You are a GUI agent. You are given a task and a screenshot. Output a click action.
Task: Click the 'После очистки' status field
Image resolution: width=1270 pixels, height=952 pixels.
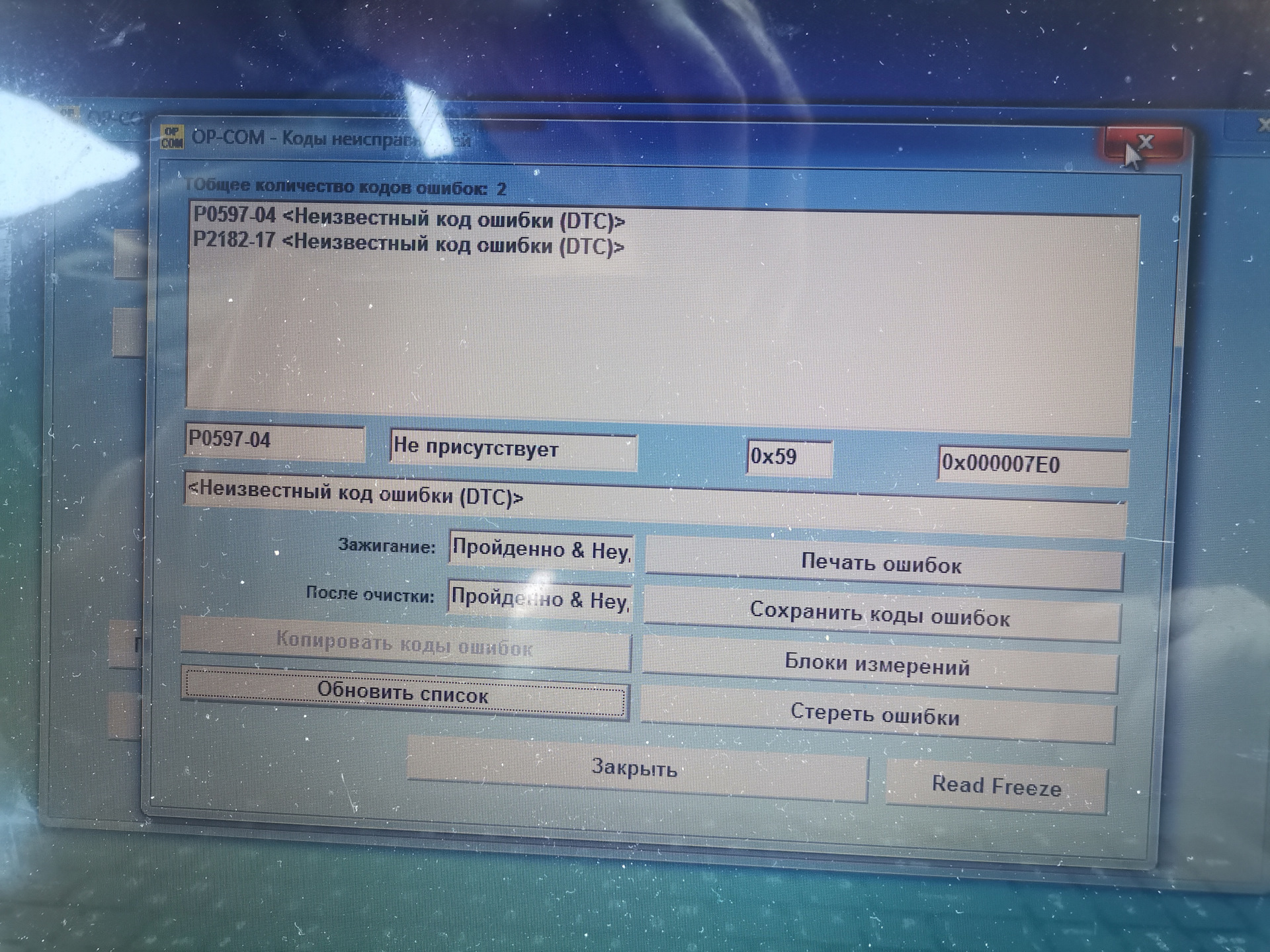(540, 600)
